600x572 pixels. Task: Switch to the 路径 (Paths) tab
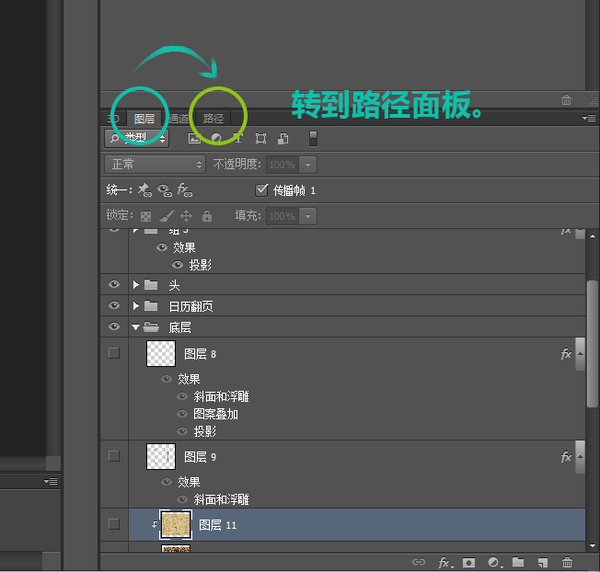pos(213,118)
